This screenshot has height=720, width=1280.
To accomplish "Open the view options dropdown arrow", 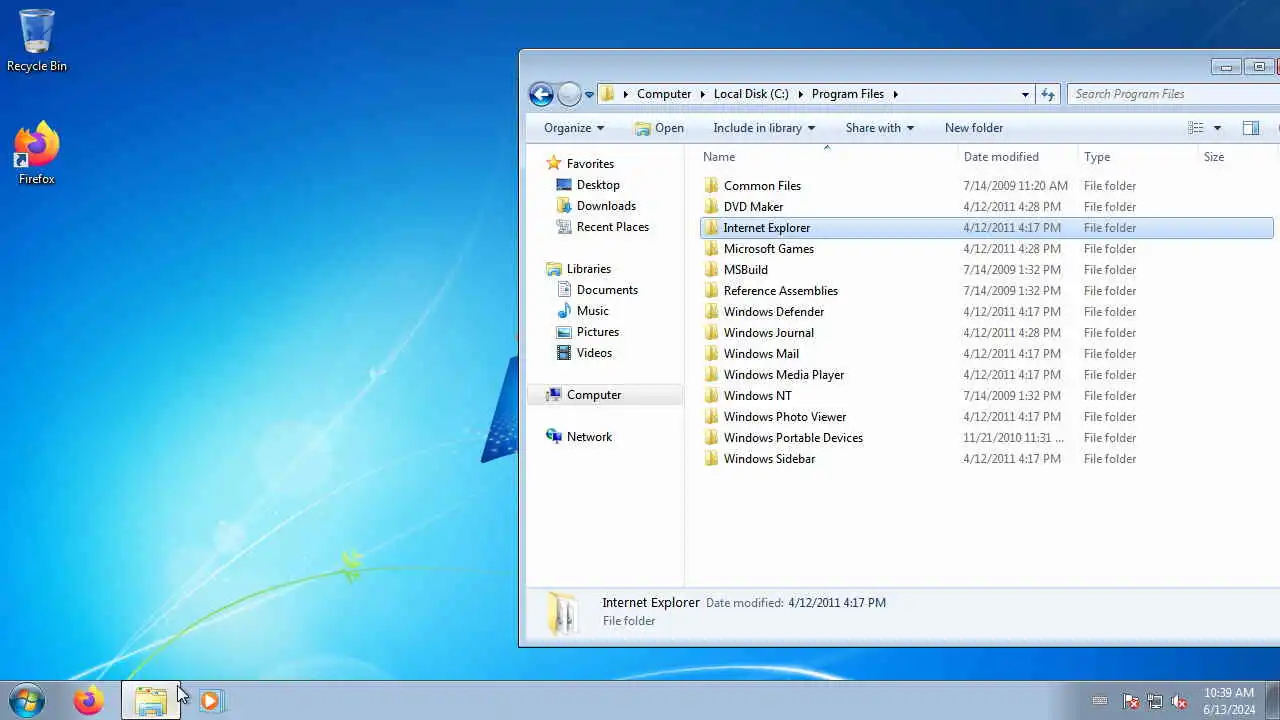I will tap(1217, 128).
